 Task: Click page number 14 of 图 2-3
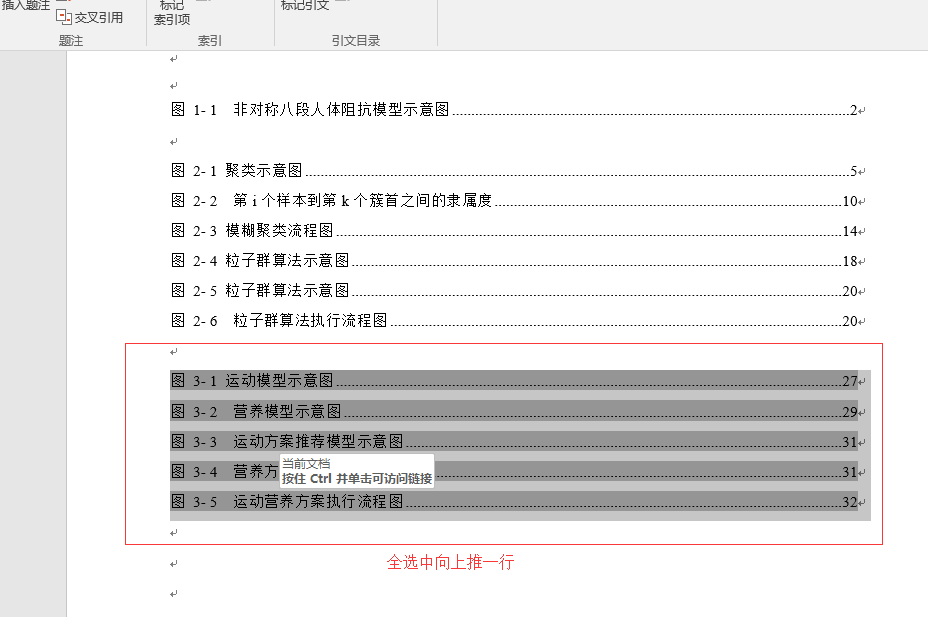tap(850, 231)
